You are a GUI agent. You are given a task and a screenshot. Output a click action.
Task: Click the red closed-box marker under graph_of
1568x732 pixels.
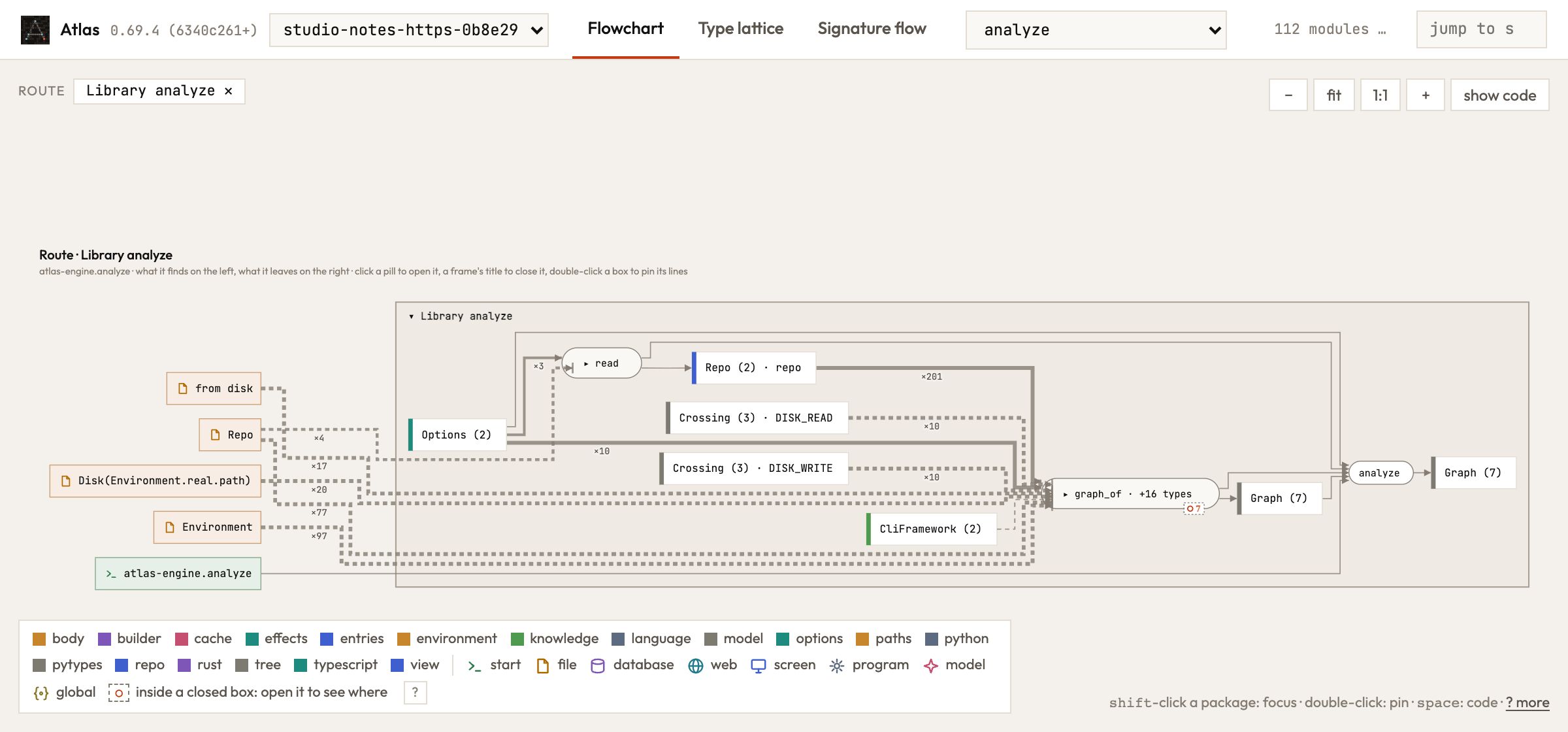(1194, 508)
